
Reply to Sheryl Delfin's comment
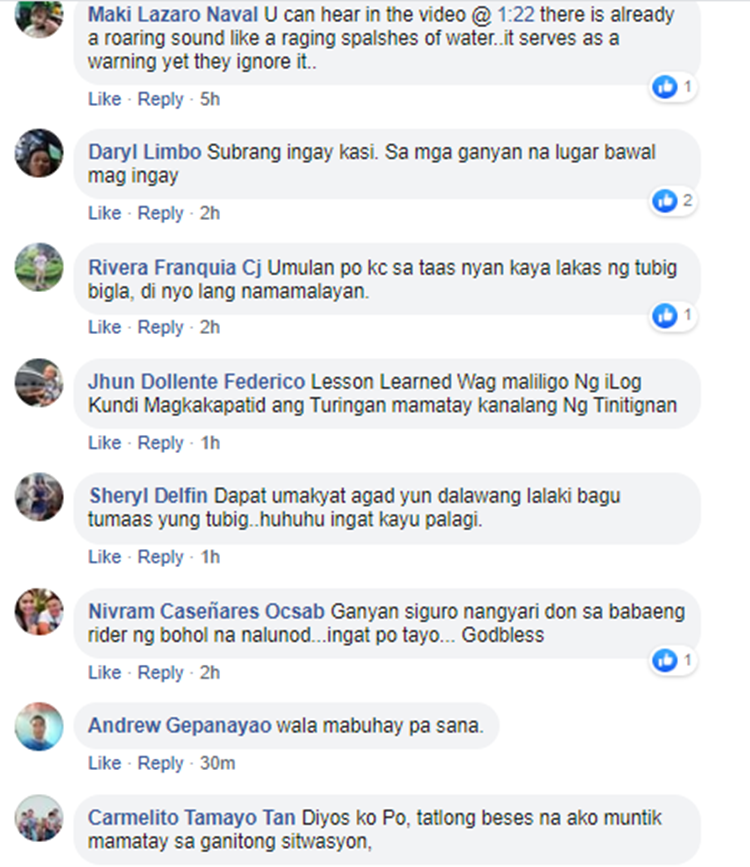click(x=160, y=557)
